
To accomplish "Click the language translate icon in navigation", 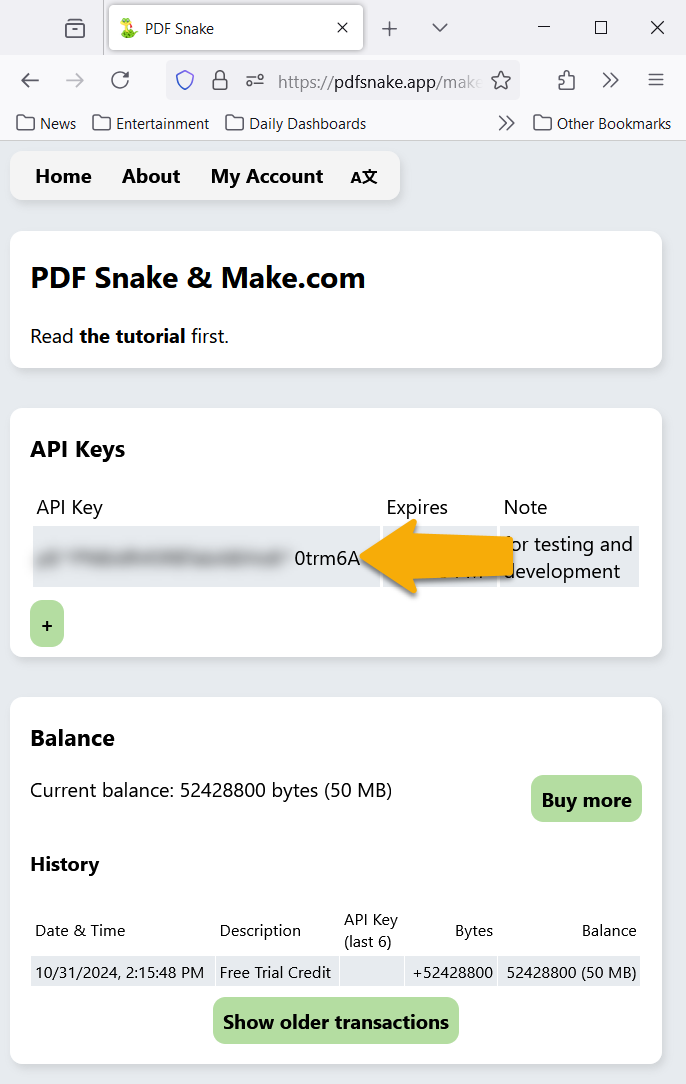I will 364,177.
